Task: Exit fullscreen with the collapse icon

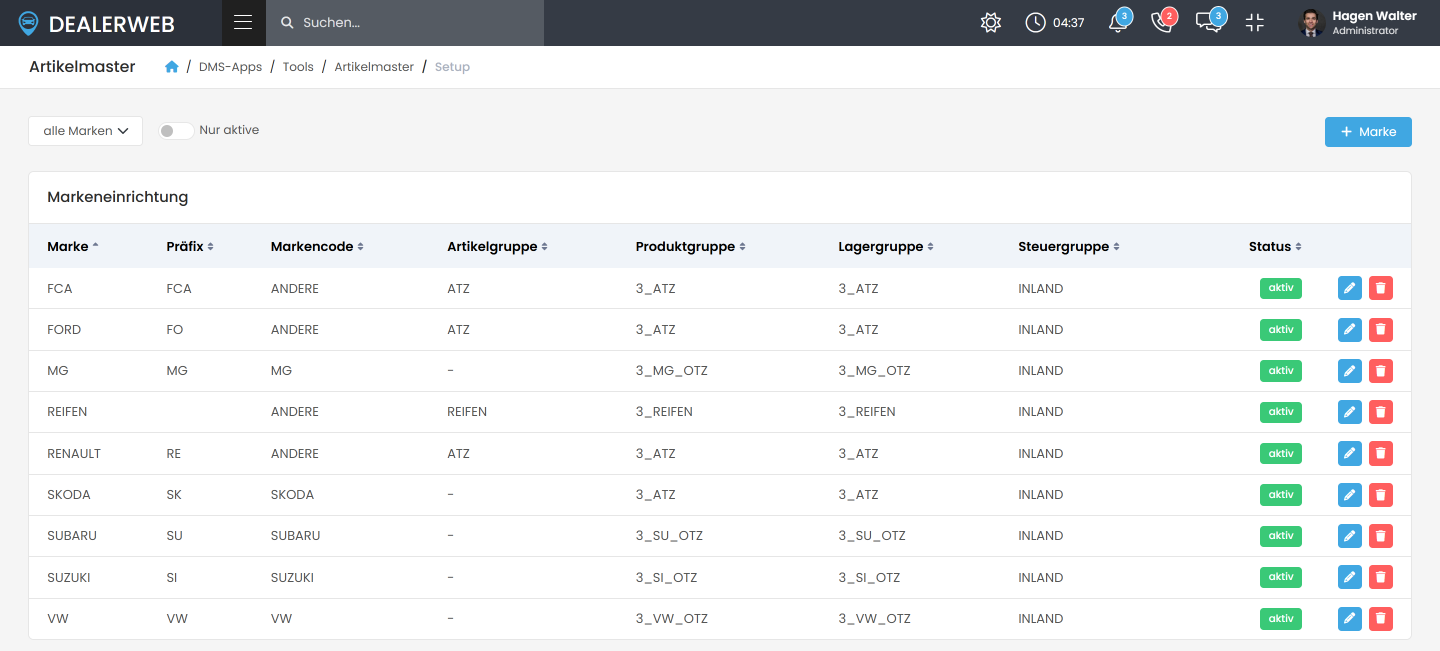Action: tap(1255, 23)
